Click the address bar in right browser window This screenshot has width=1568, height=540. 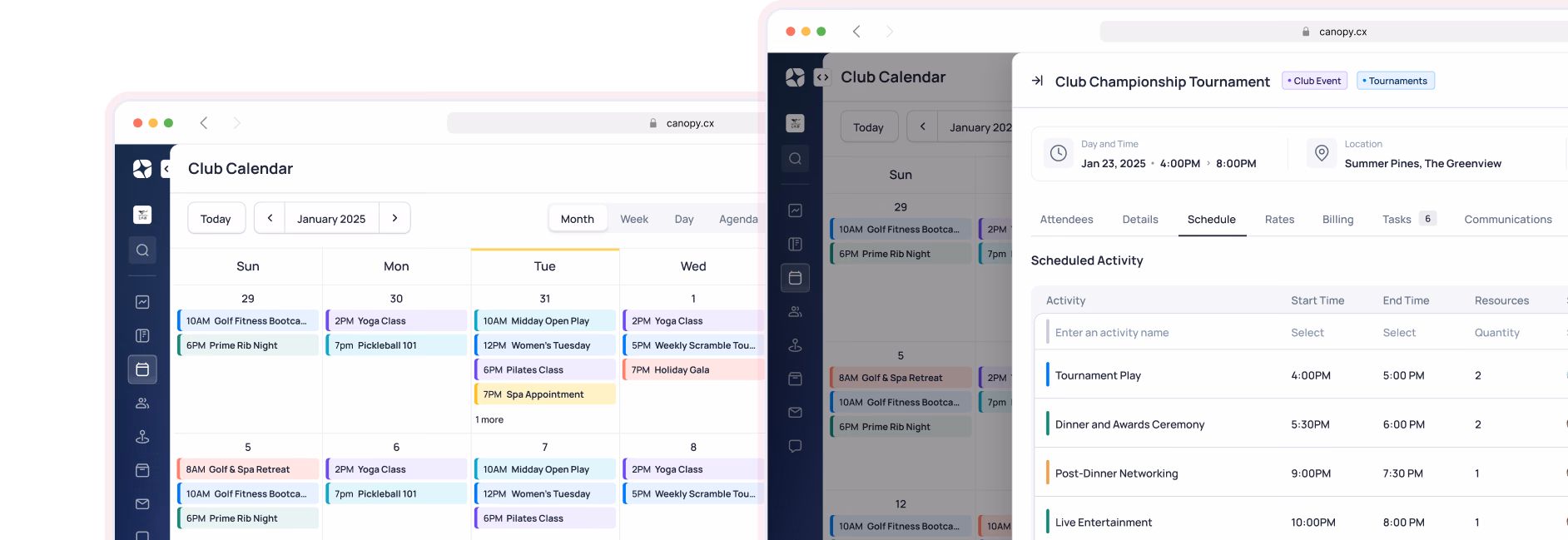point(1333,32)
